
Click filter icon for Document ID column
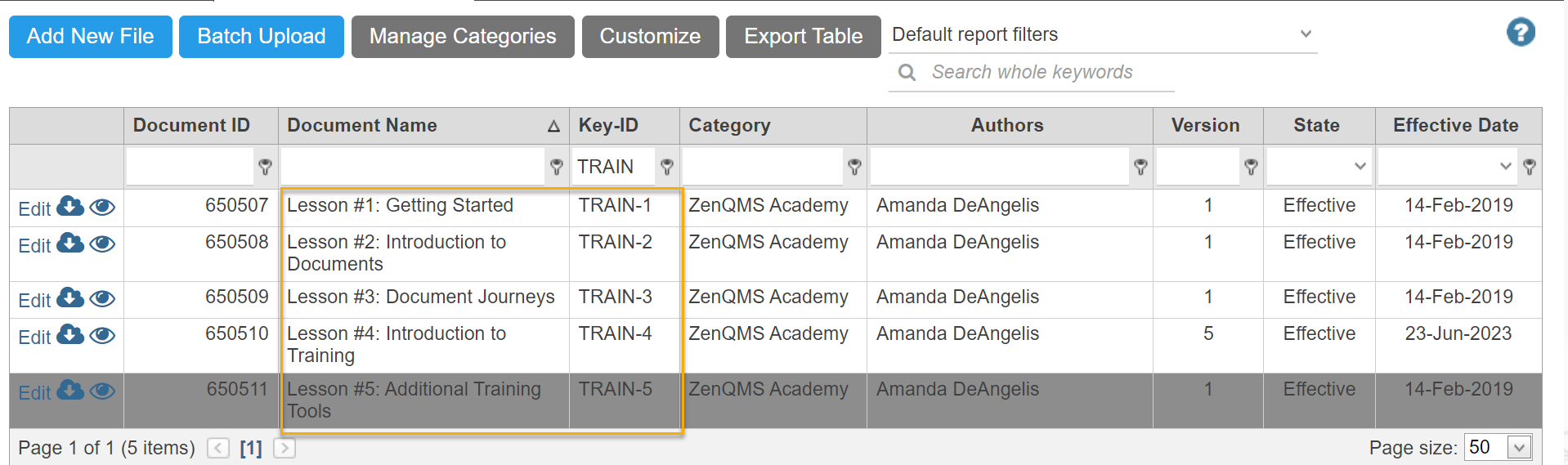(265, 167)
